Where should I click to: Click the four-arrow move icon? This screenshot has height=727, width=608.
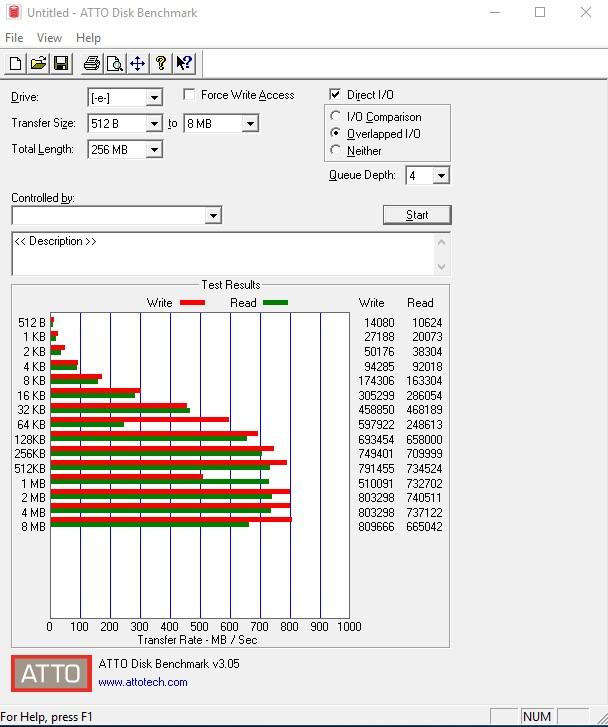point(138,63)
